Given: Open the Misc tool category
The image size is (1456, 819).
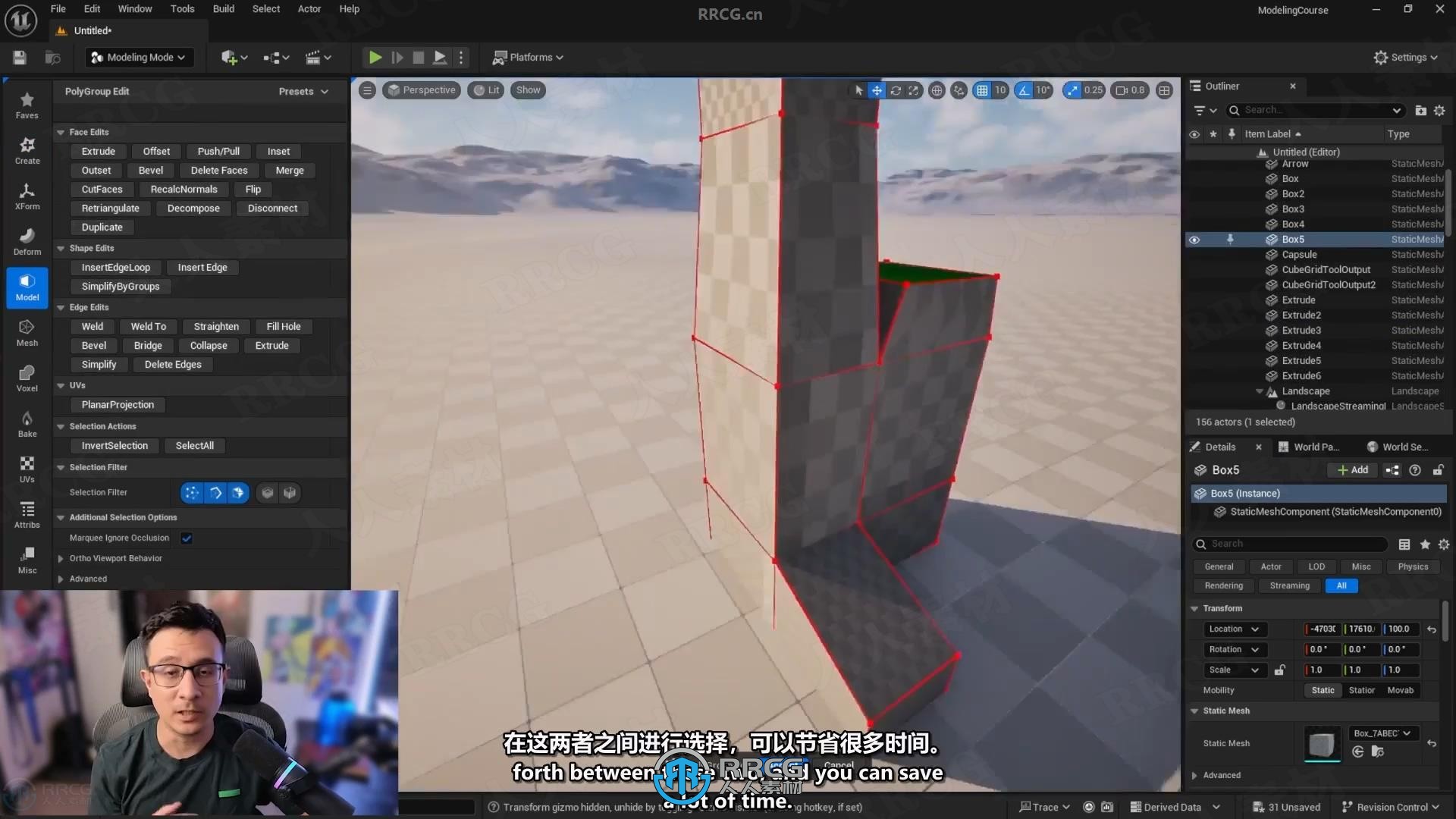Looking at the screenshot, I should coord(27,560).
